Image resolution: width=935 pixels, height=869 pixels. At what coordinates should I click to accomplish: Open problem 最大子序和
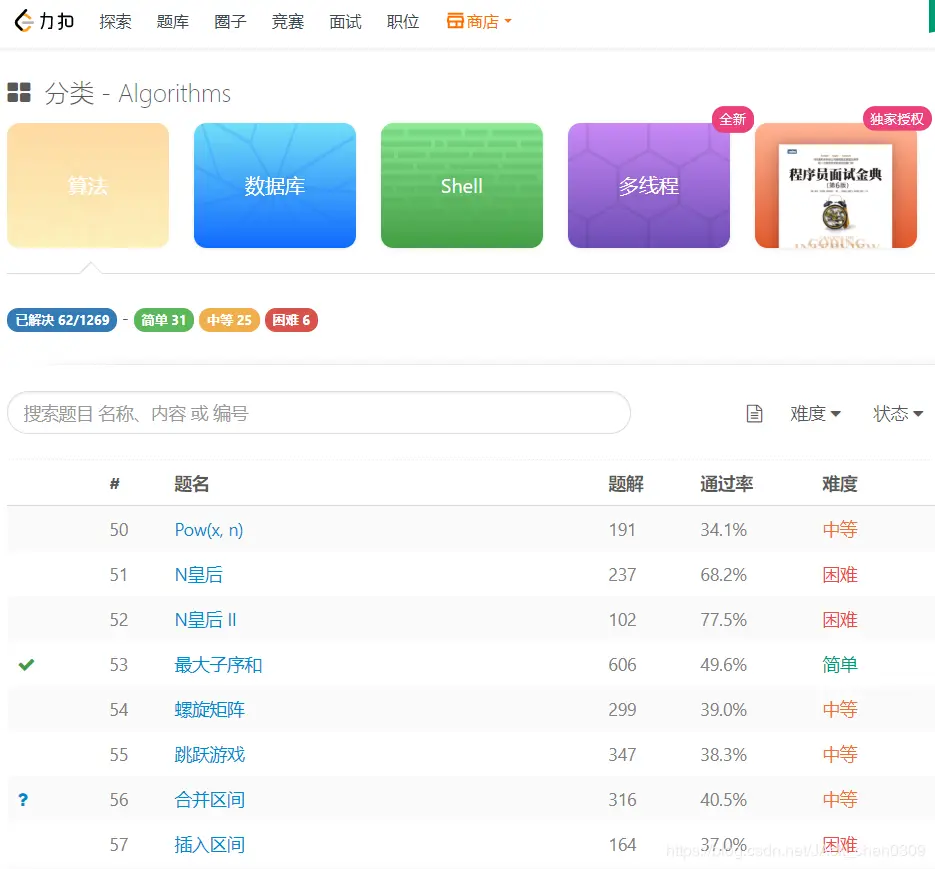coord(218,664)
